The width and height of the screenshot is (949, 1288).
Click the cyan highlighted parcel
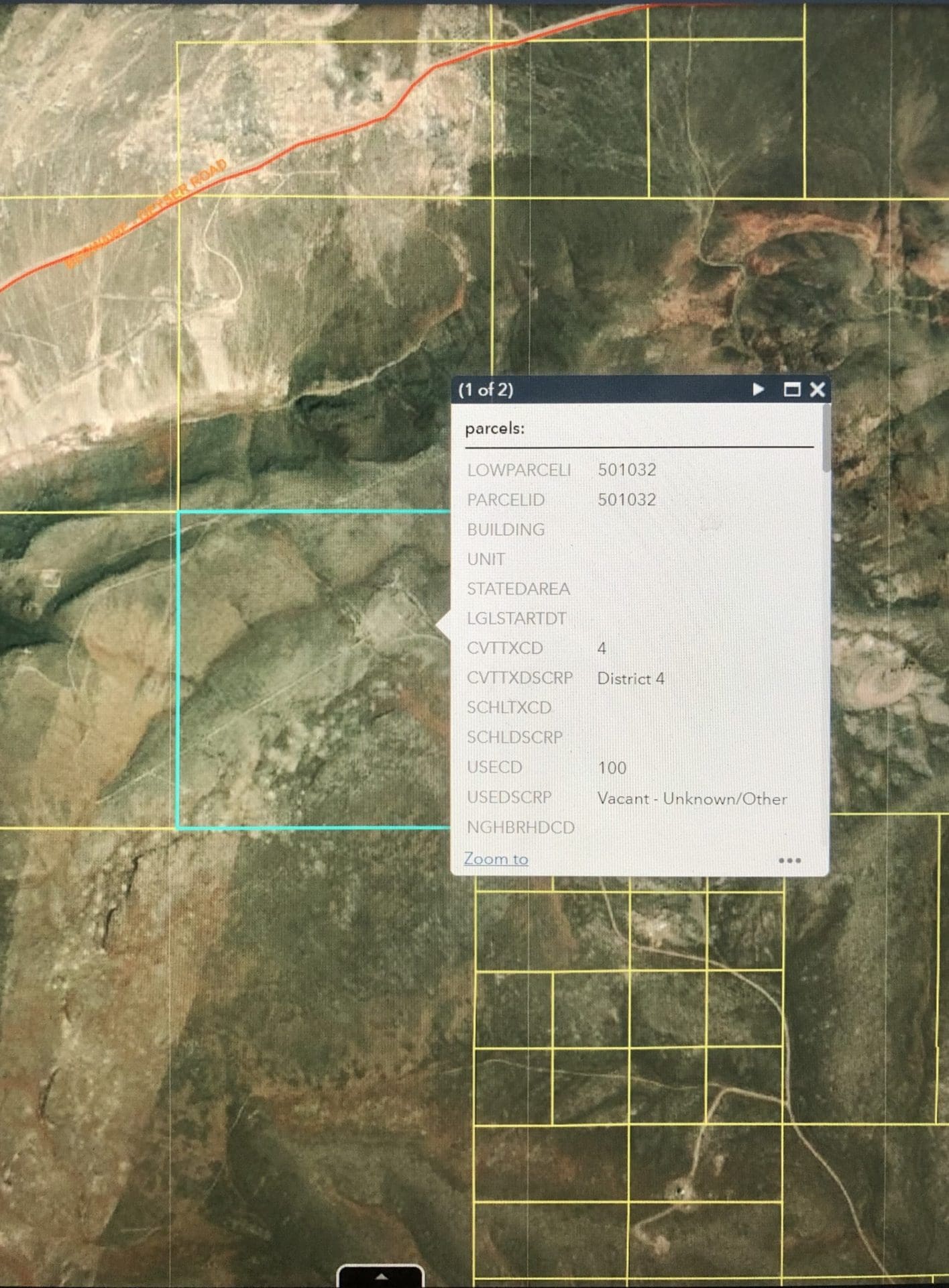coord(313,669)
